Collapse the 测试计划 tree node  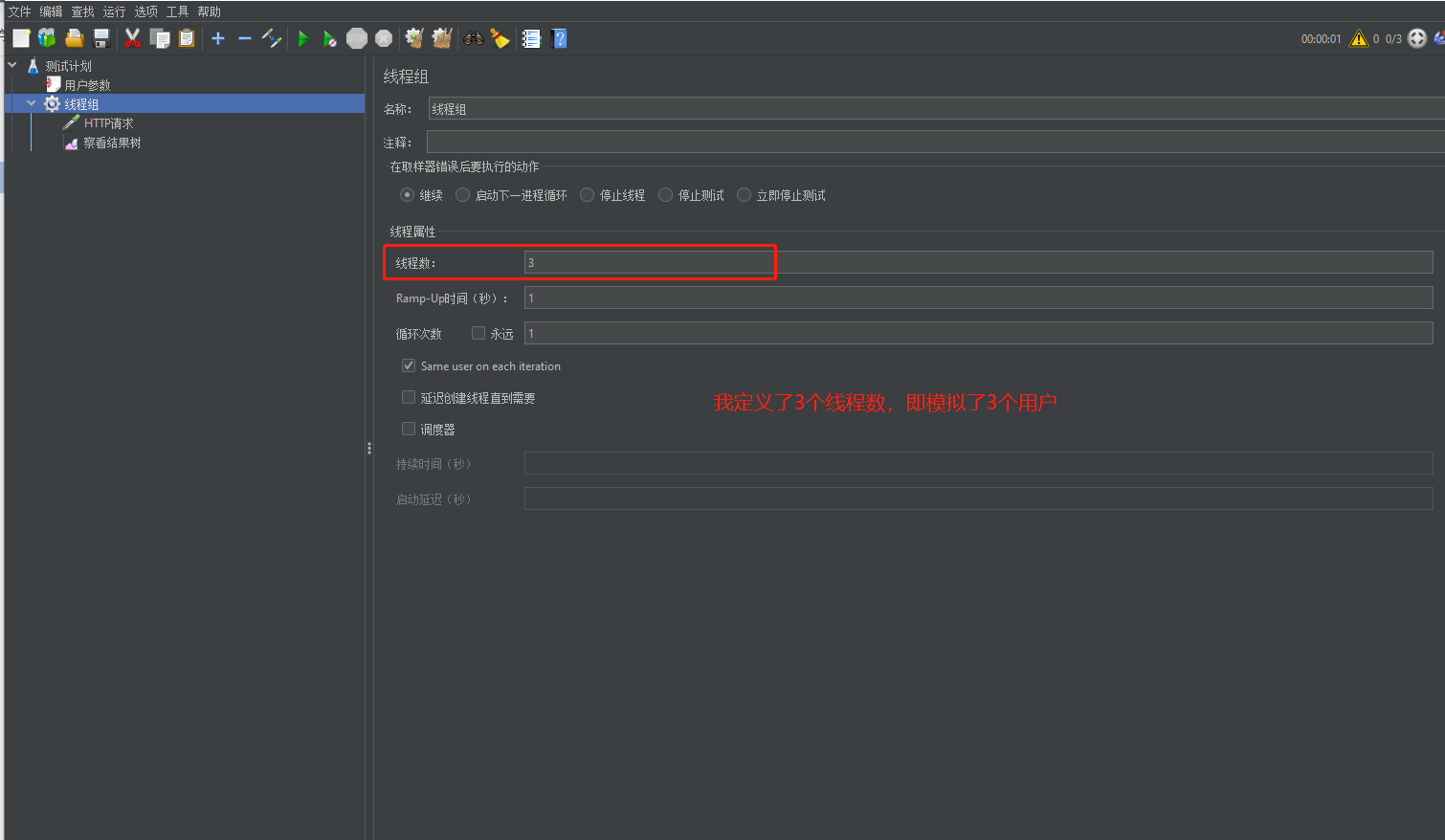tap(12, 65)
